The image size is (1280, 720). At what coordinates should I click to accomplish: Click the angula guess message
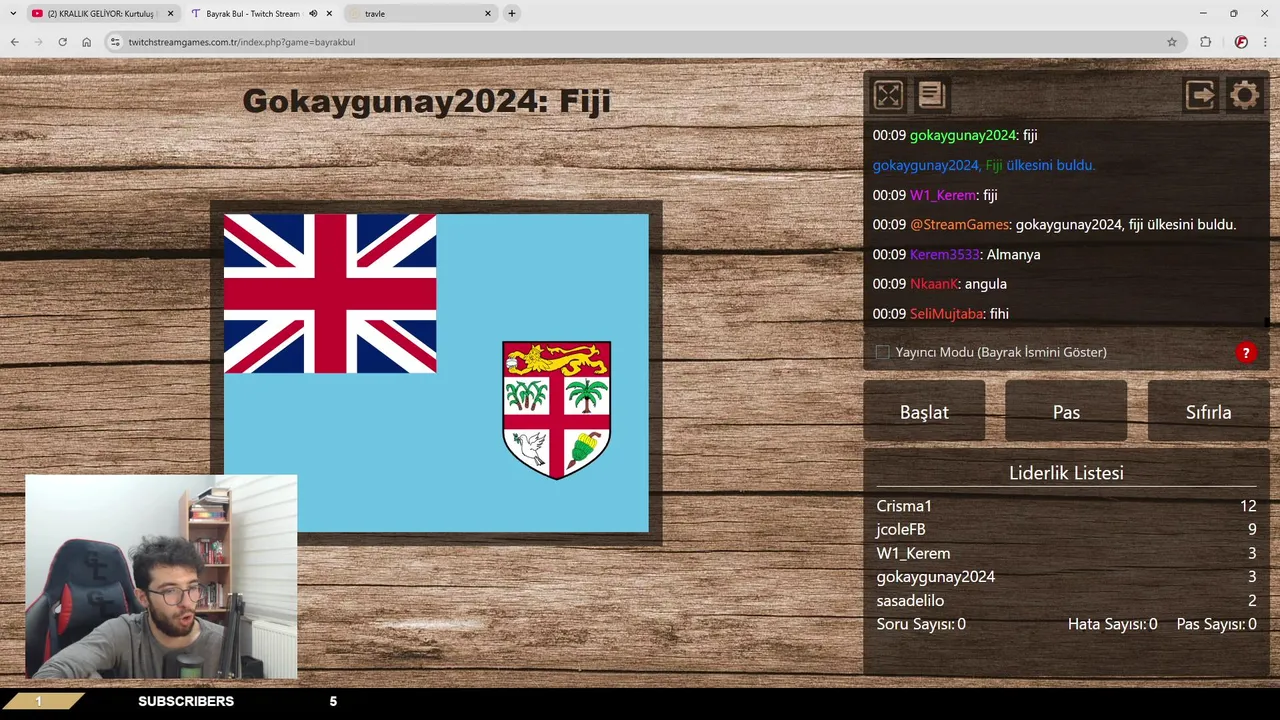coord(986,284)
